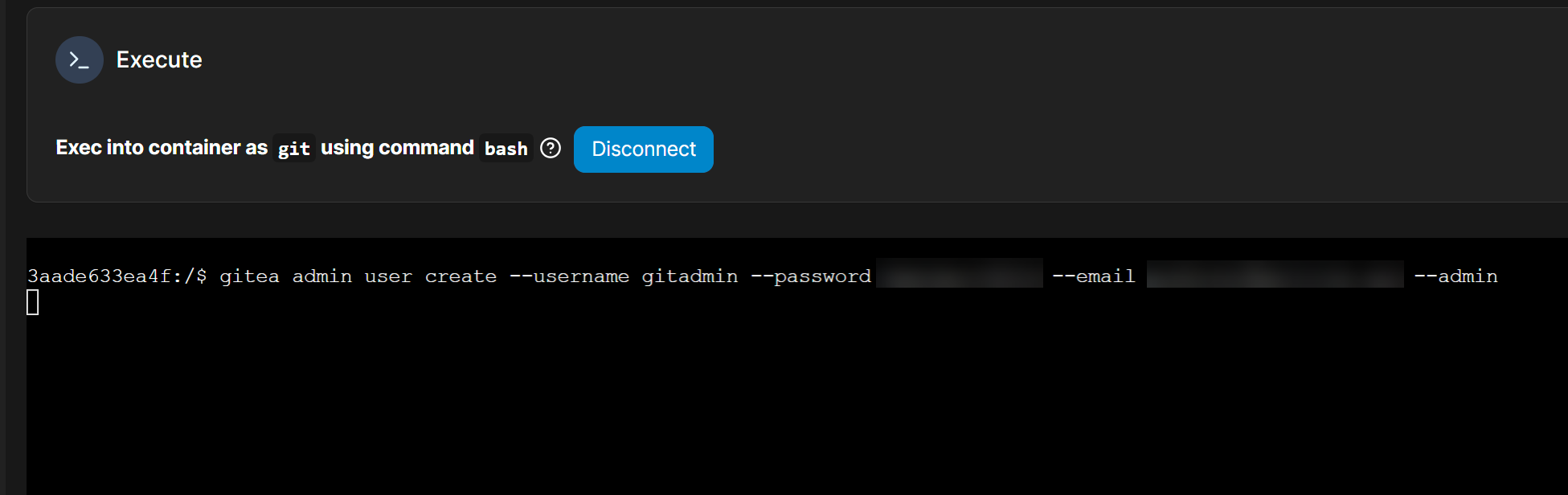This screenshot has width=1568, height=495.
Task: Click the terminal cursor block
Action: [33, 303]
